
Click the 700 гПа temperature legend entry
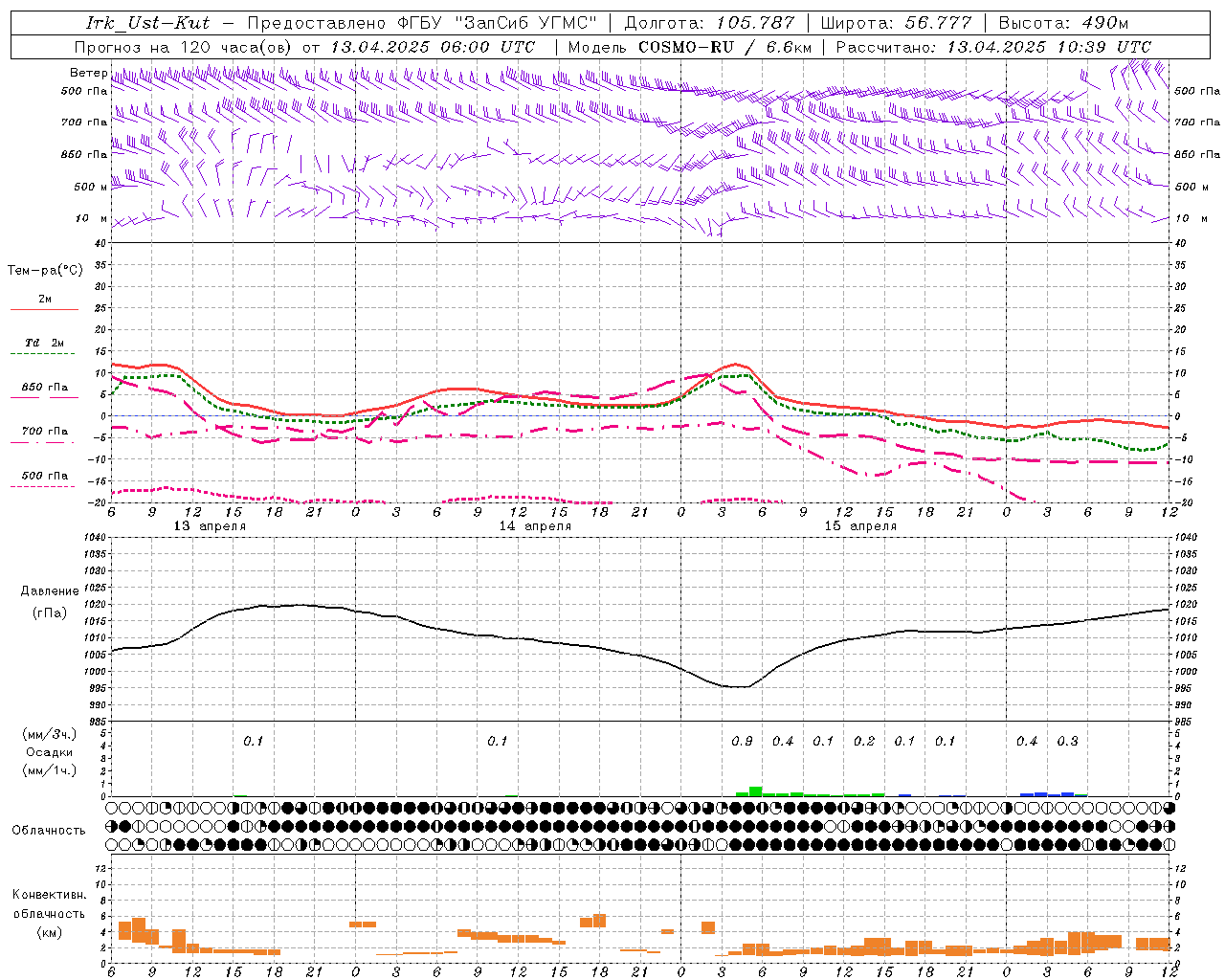tap(45, 432)
